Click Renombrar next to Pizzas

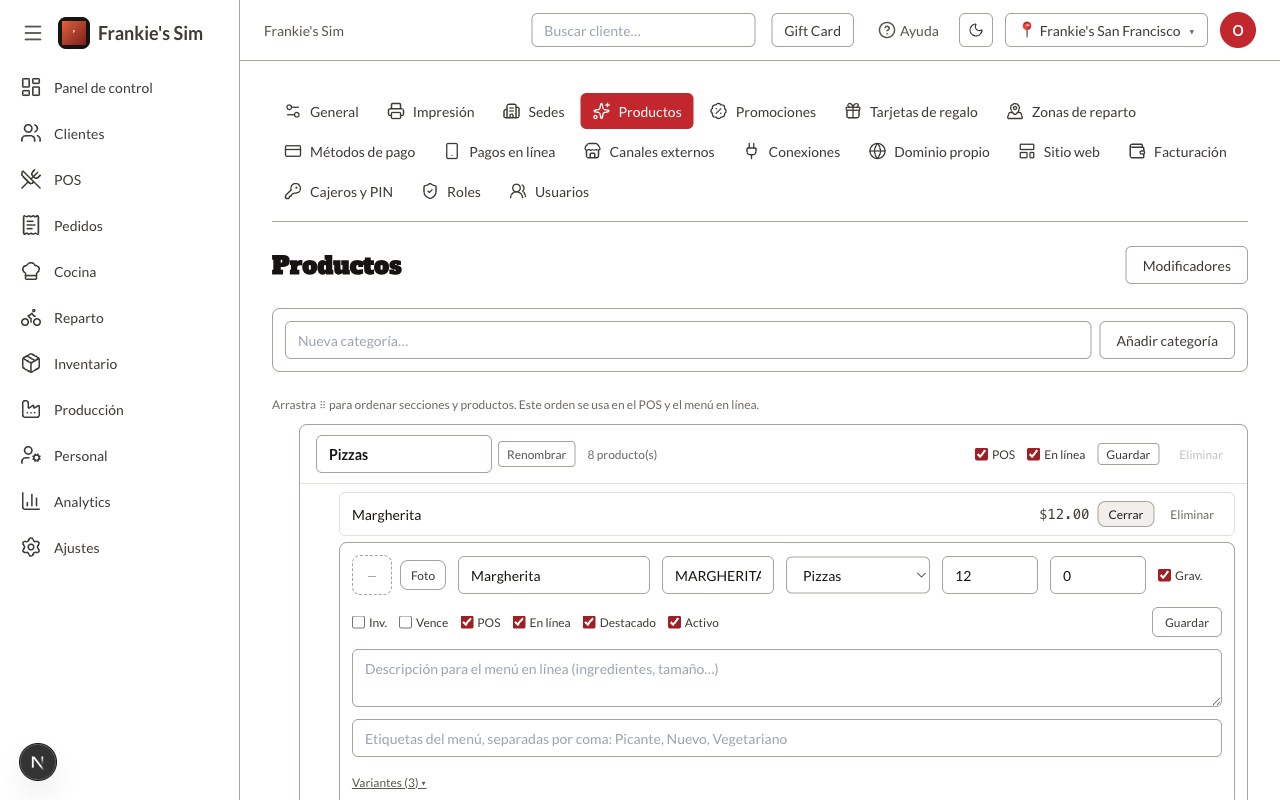[537, 454]
